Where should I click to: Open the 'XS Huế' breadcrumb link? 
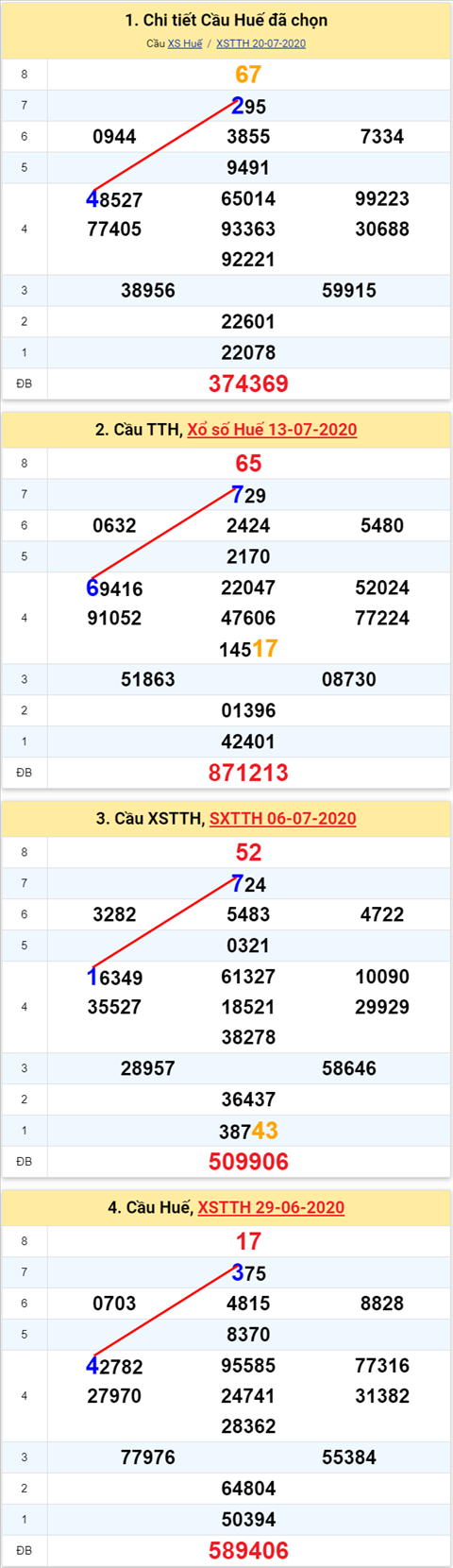[185, 43]
